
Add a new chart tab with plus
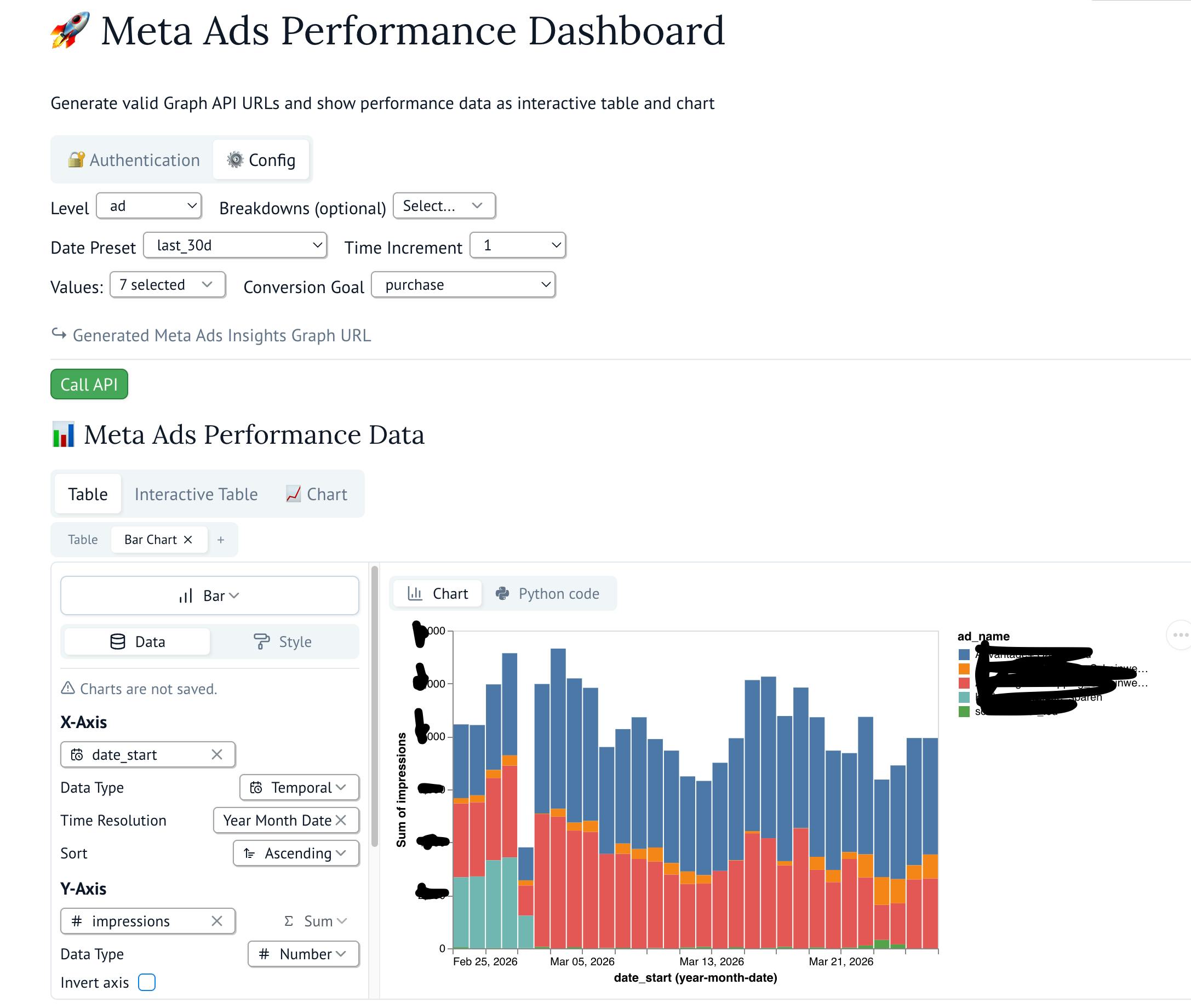tap(221, 540)
